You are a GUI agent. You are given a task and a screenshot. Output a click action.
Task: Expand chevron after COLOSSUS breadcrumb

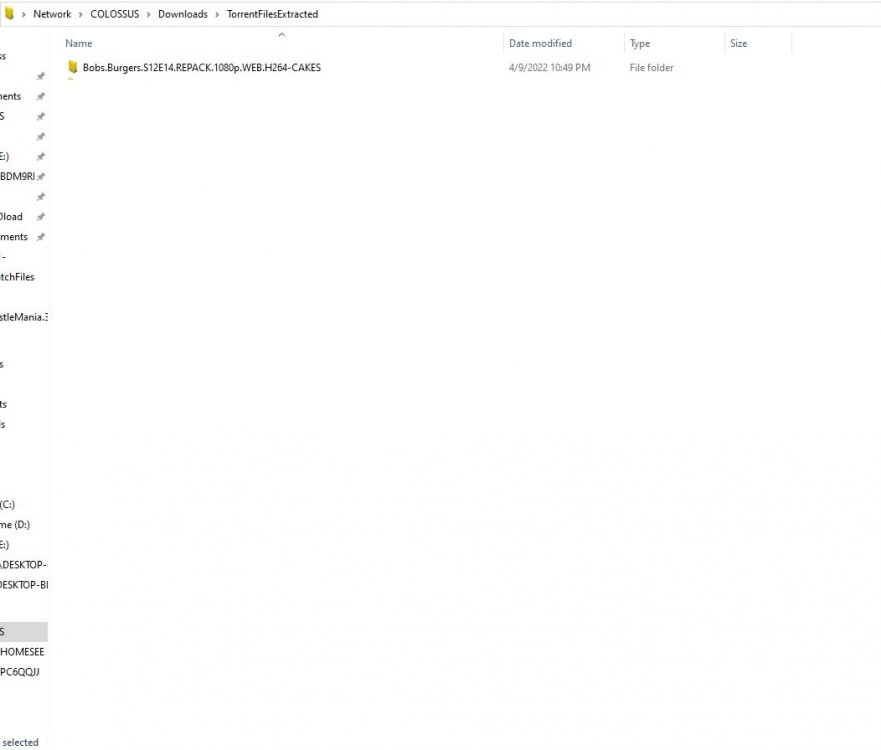click(148, 15)
